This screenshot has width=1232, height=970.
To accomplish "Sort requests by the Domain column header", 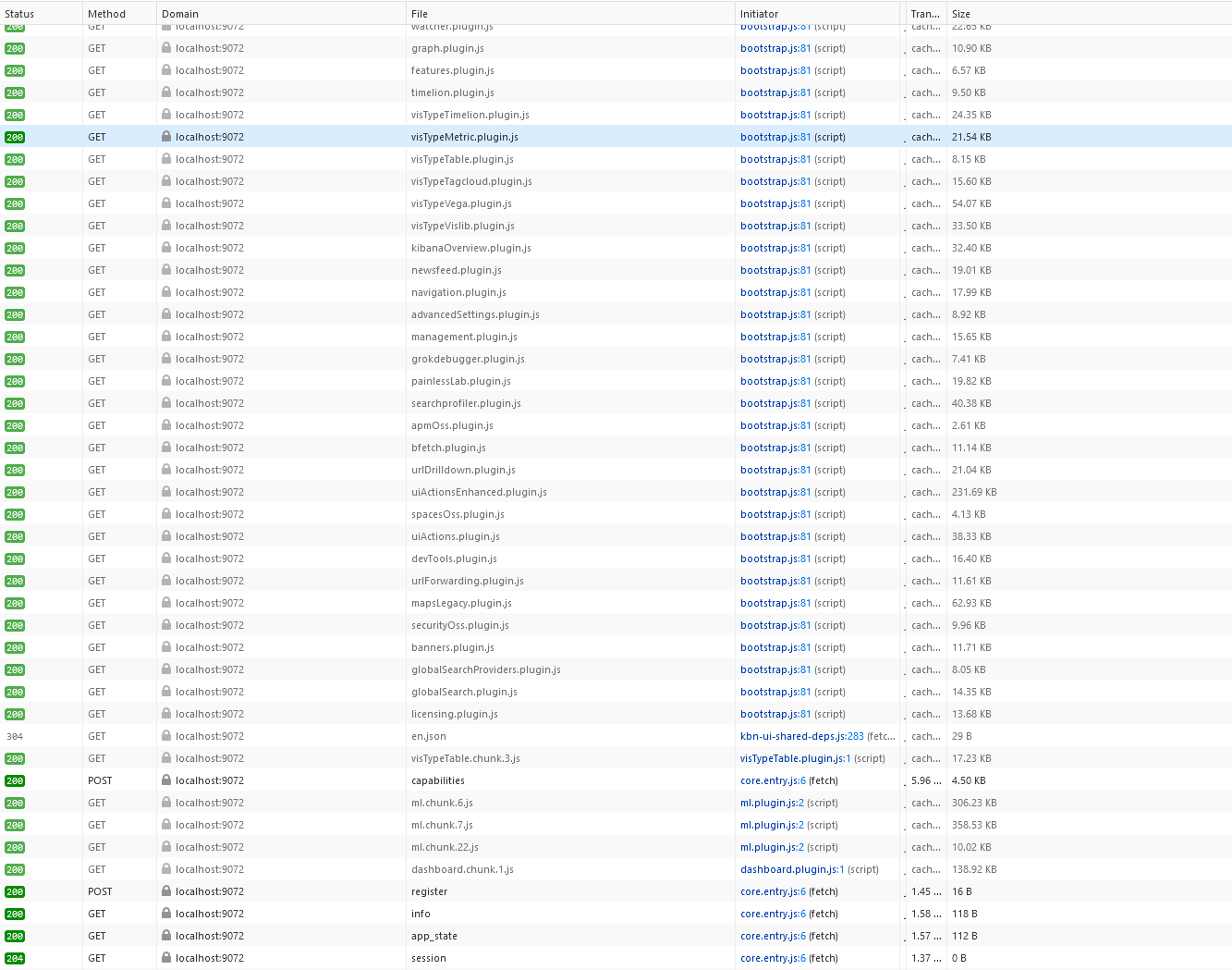I will click(x=281, y=14).
